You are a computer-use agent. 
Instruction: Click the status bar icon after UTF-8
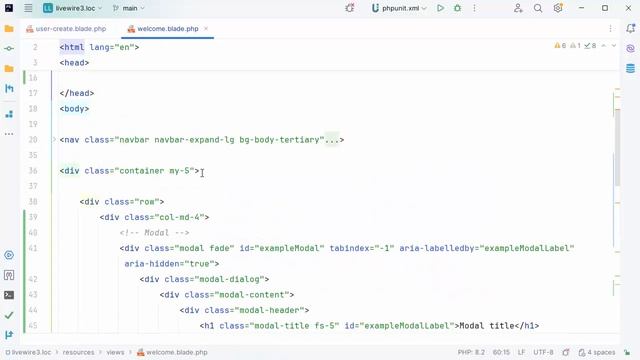tap(566, 352)
